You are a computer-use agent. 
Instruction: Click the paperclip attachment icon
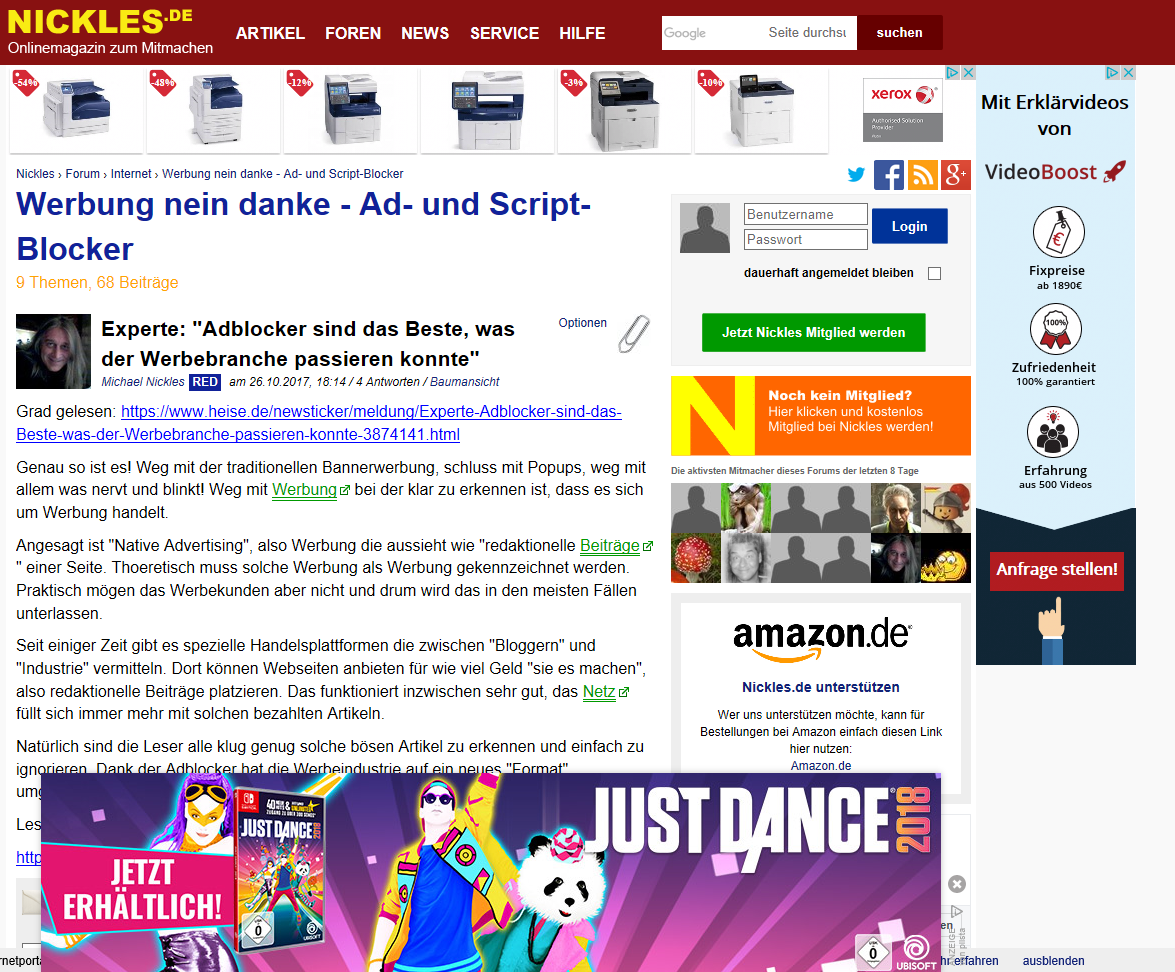tap(633, 333)
